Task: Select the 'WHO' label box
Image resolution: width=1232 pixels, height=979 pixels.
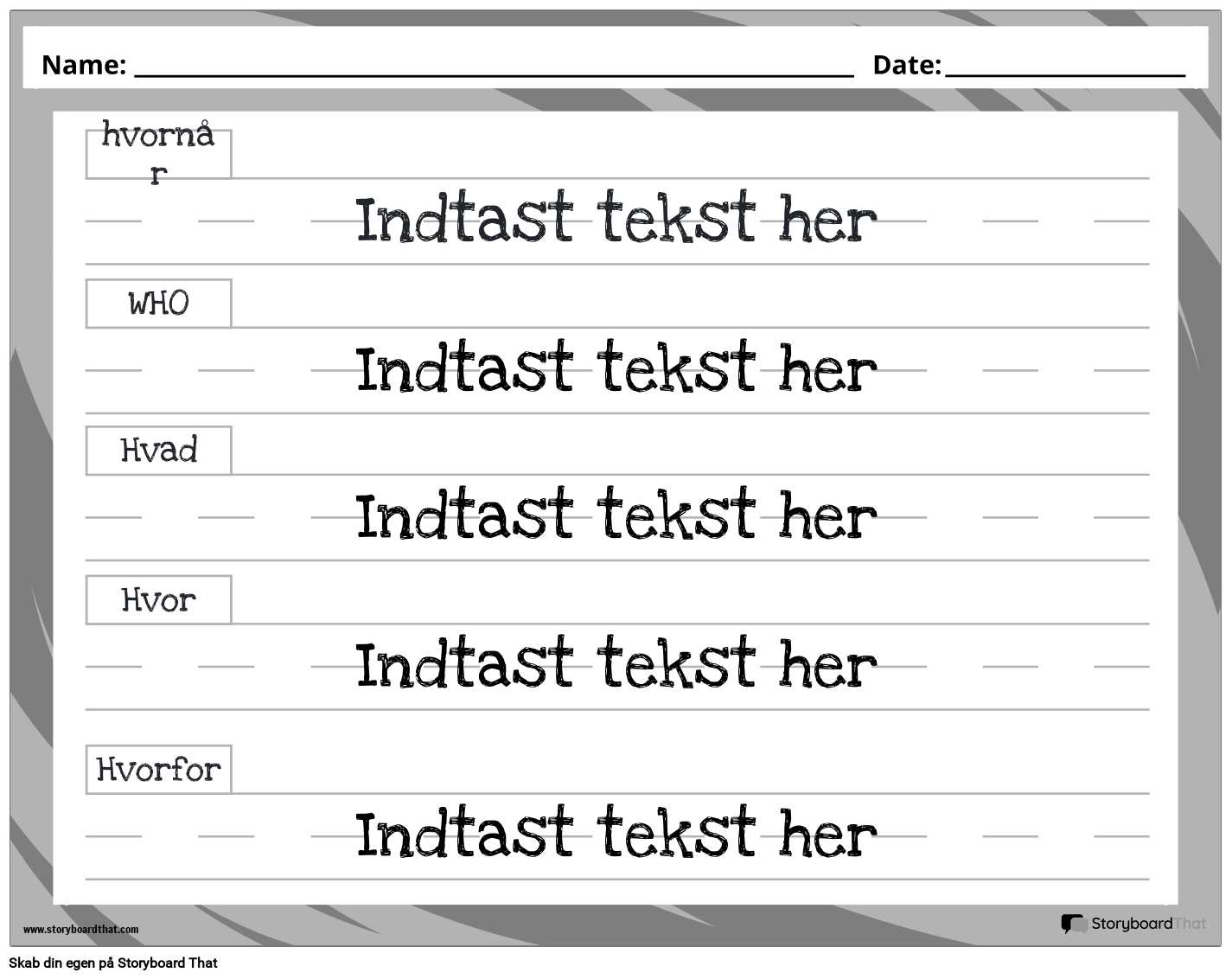Action: [158, 304]
